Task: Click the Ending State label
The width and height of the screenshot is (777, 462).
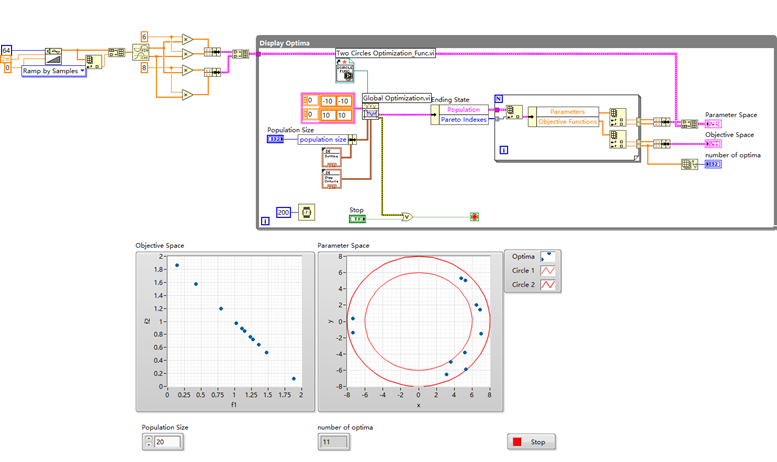Action: 450,100
